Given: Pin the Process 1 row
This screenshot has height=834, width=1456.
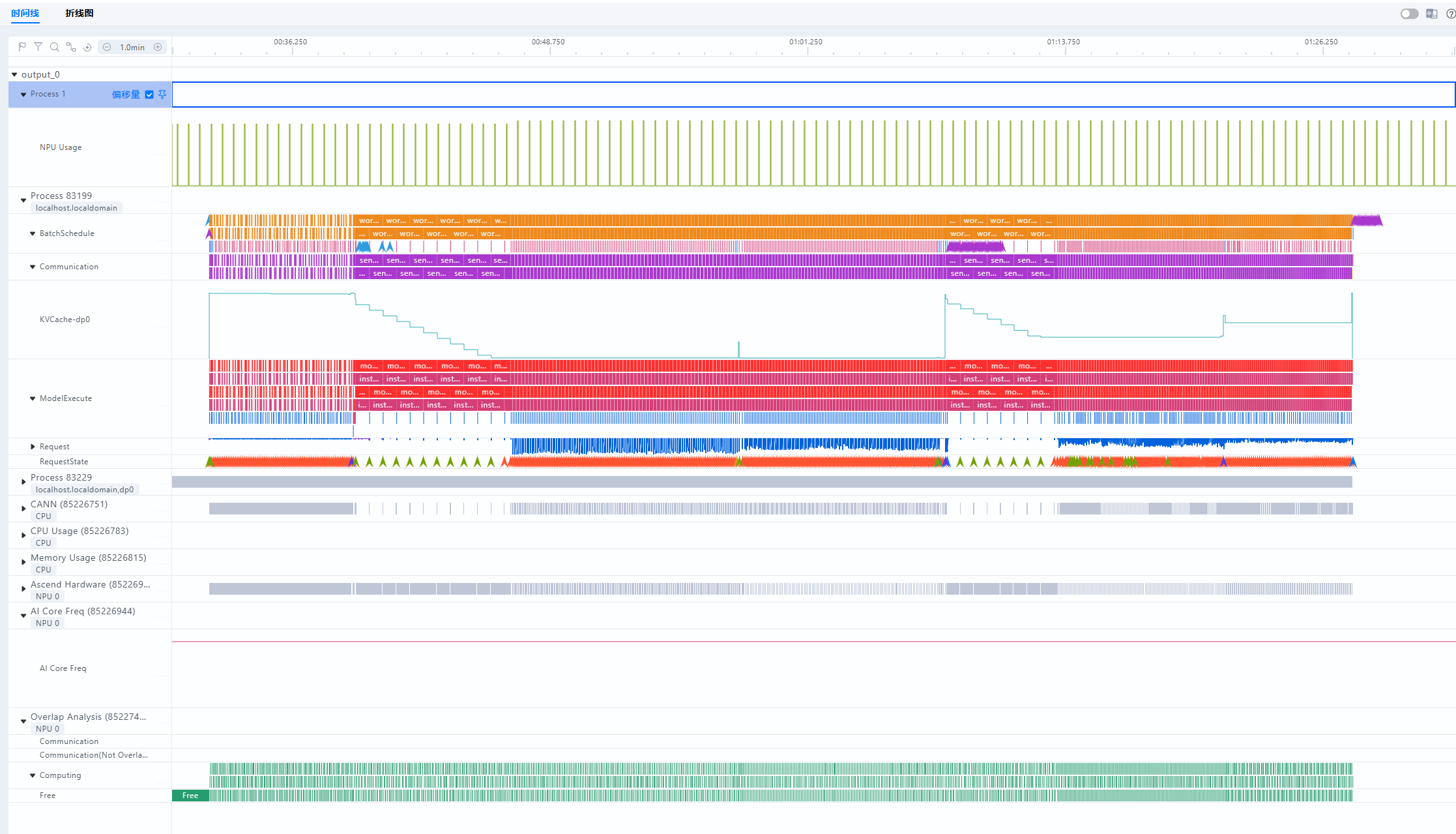Looking at the screenshot, I should (x=162, y=95).
